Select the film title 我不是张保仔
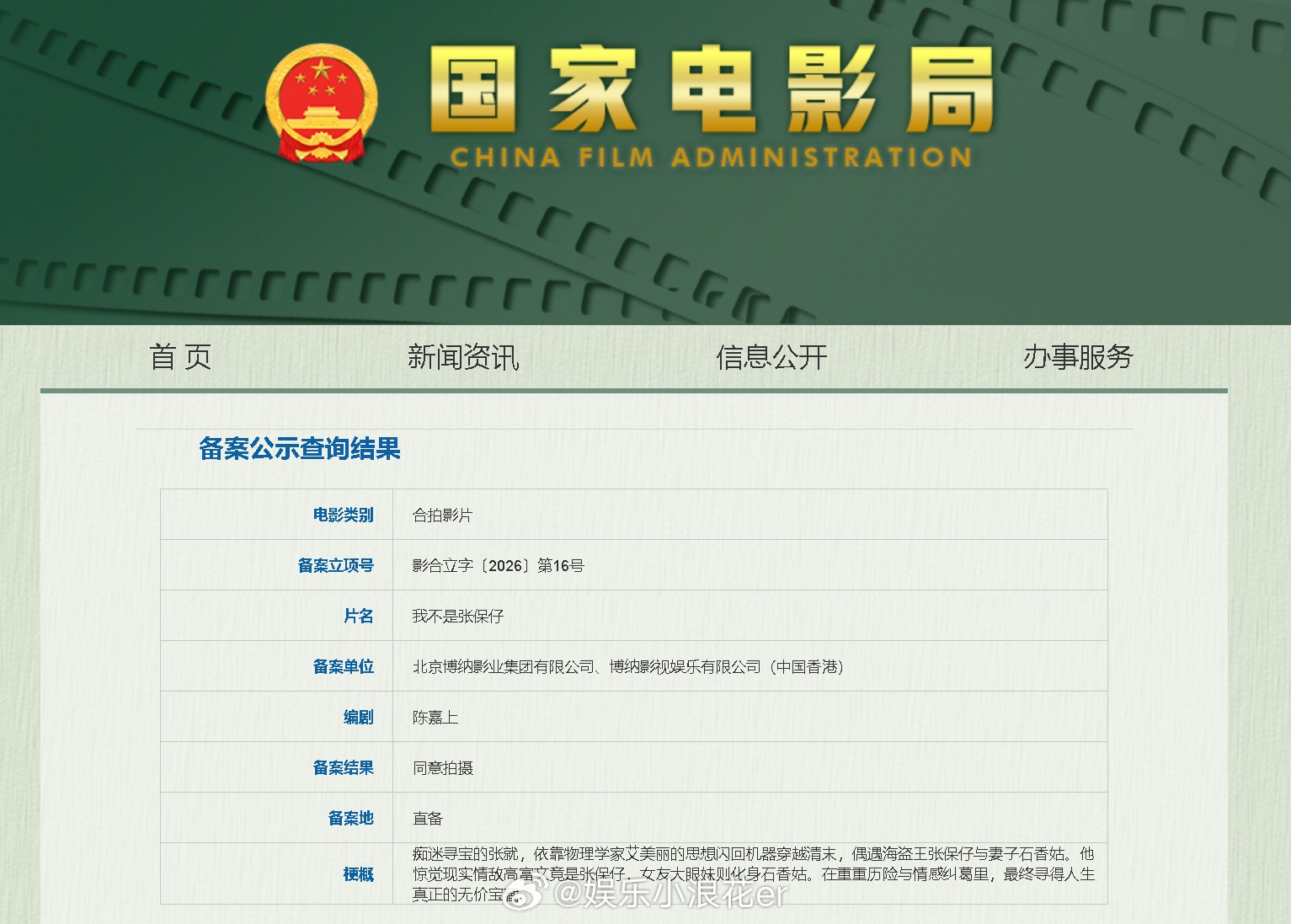Image resolution: width=1291 pixels, height=924 pixels. (x=457, y=617)
